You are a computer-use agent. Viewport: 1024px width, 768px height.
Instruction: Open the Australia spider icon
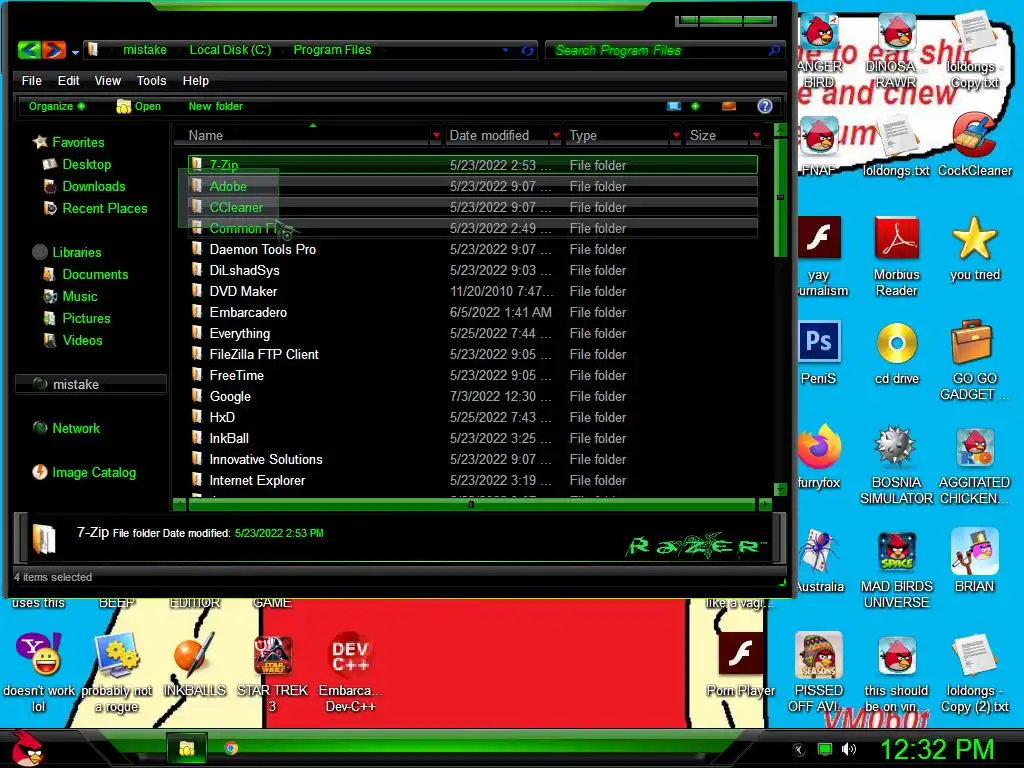point(820,560)
